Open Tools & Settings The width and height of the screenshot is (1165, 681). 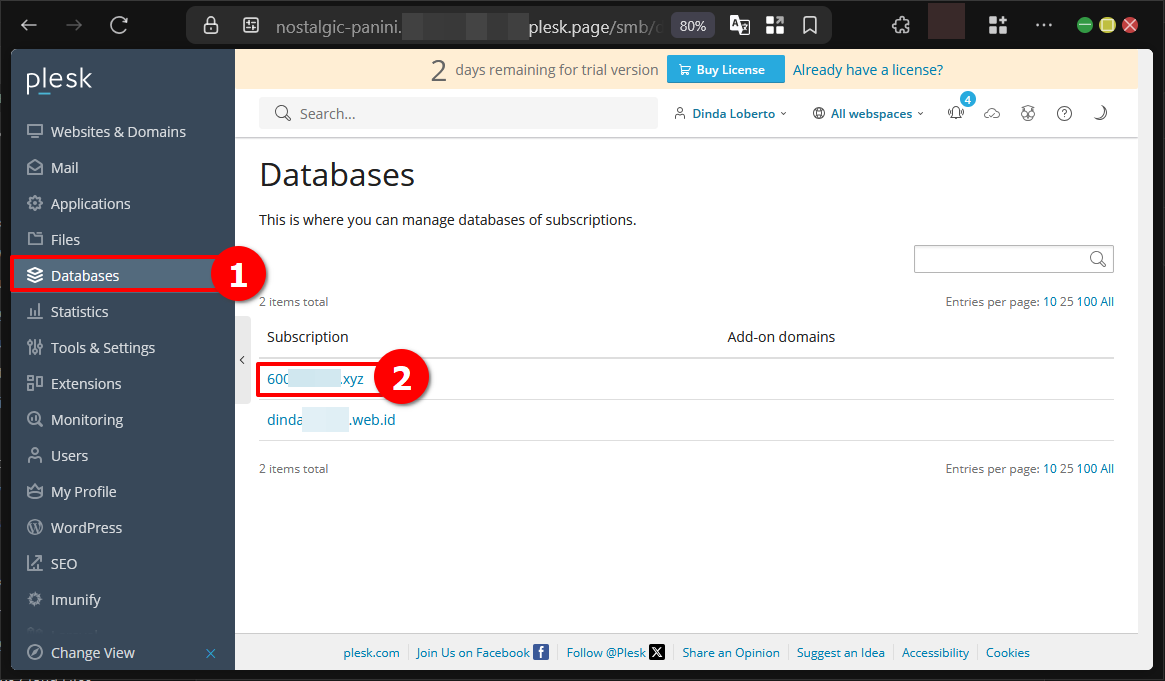[103, 347]
